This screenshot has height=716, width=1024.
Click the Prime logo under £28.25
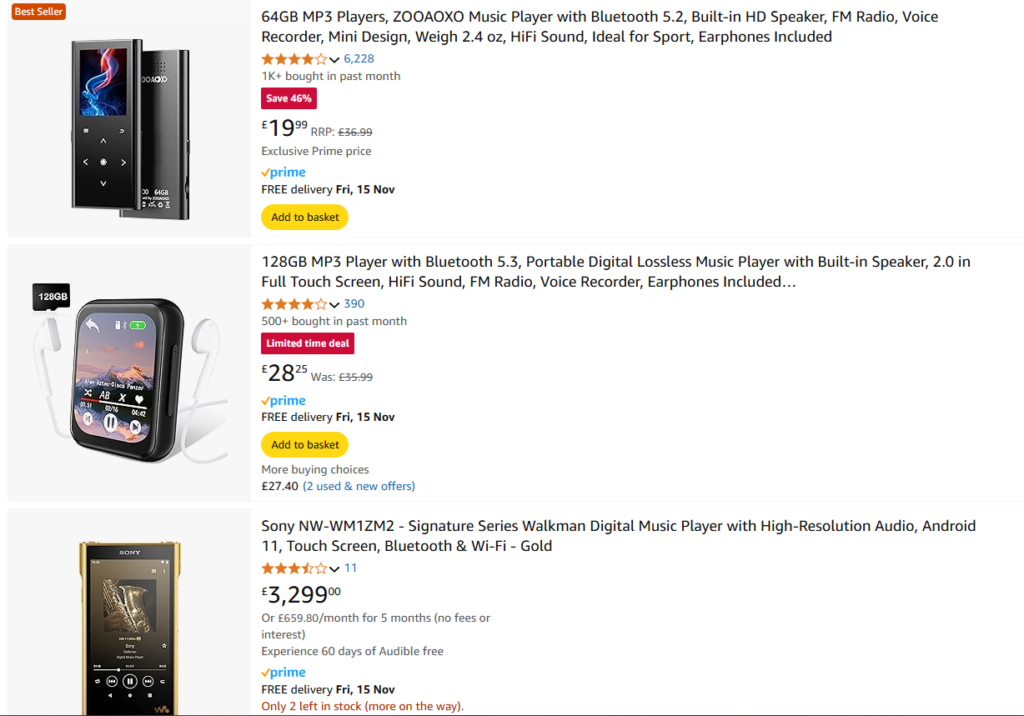283,400
